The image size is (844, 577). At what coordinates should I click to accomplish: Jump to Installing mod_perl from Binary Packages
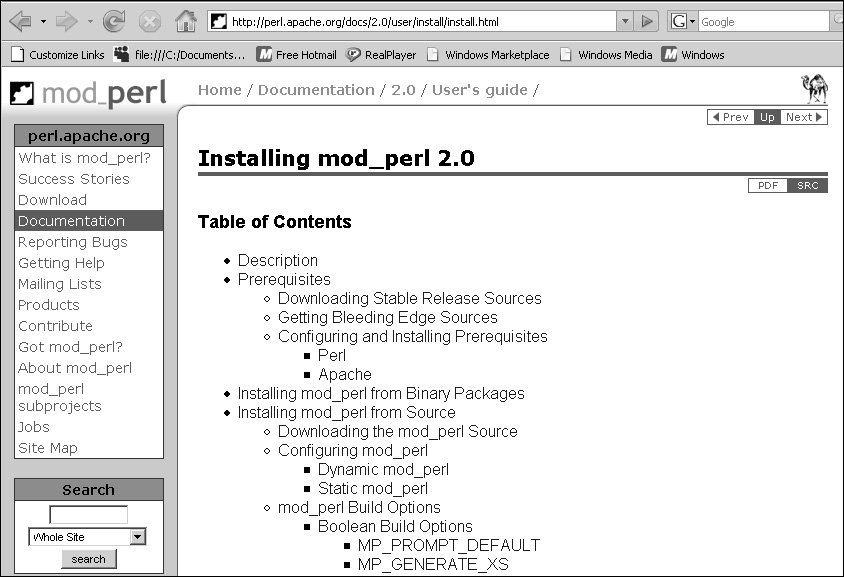tap(381, 393)
